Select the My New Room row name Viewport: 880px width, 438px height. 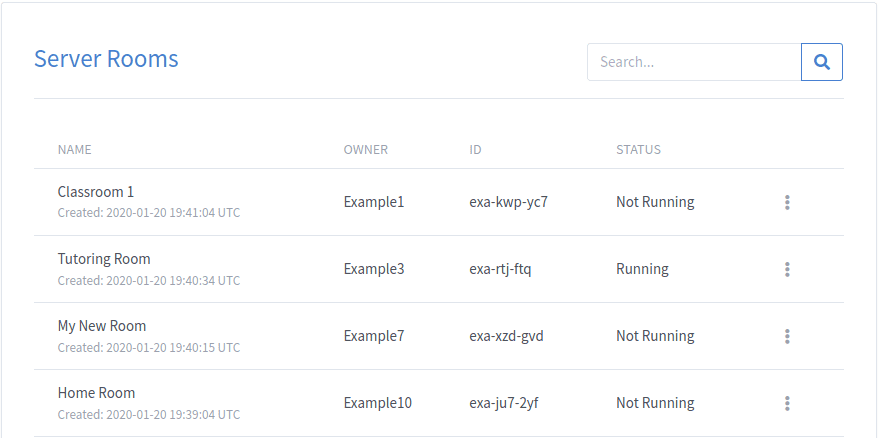click(102, 326)
